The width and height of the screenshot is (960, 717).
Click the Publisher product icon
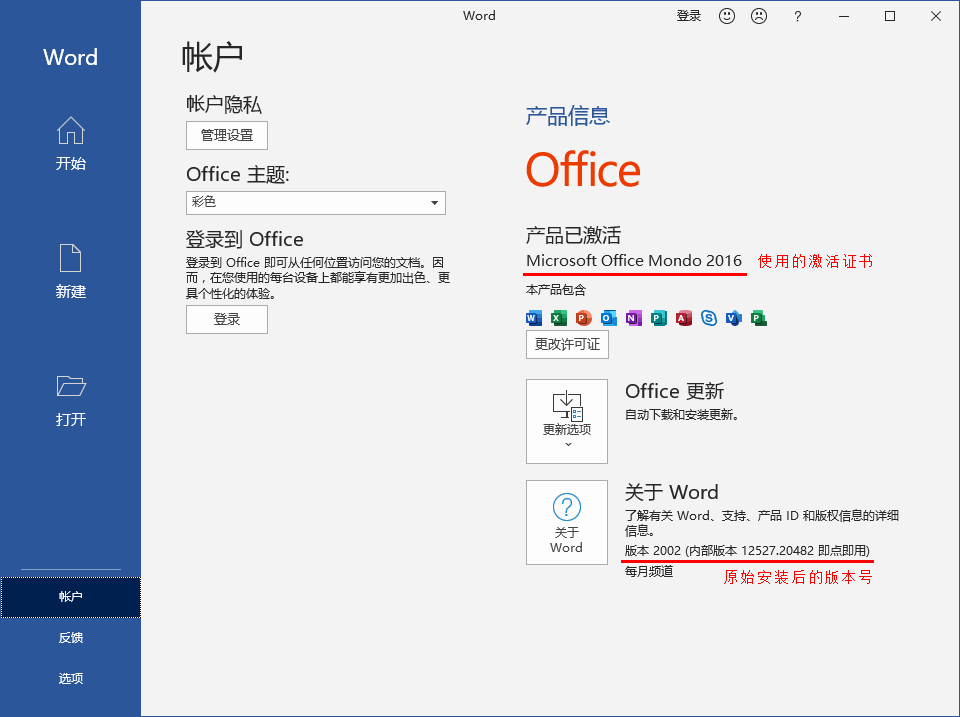click(x=659, y=318)
